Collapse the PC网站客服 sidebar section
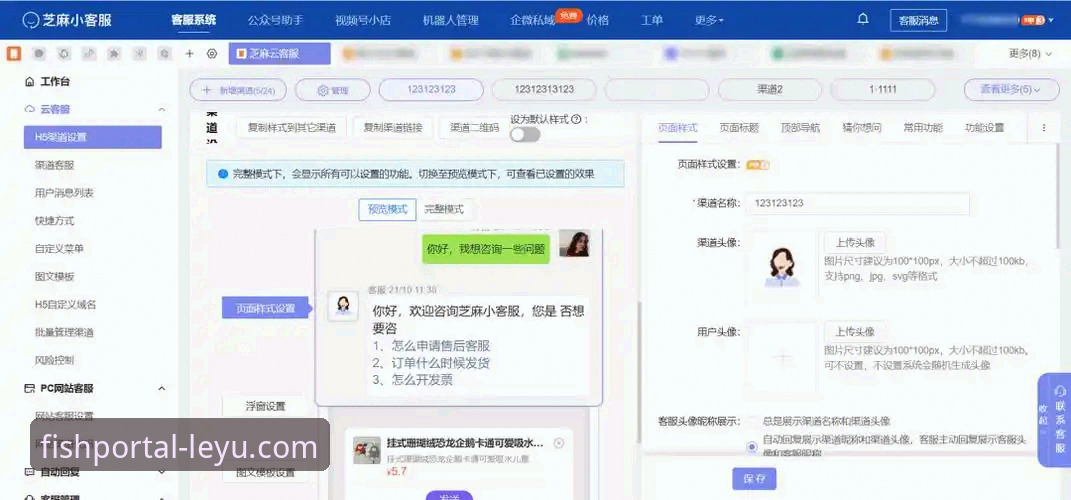Screen dimensions: 1071x500 click(x=162, y=389)
